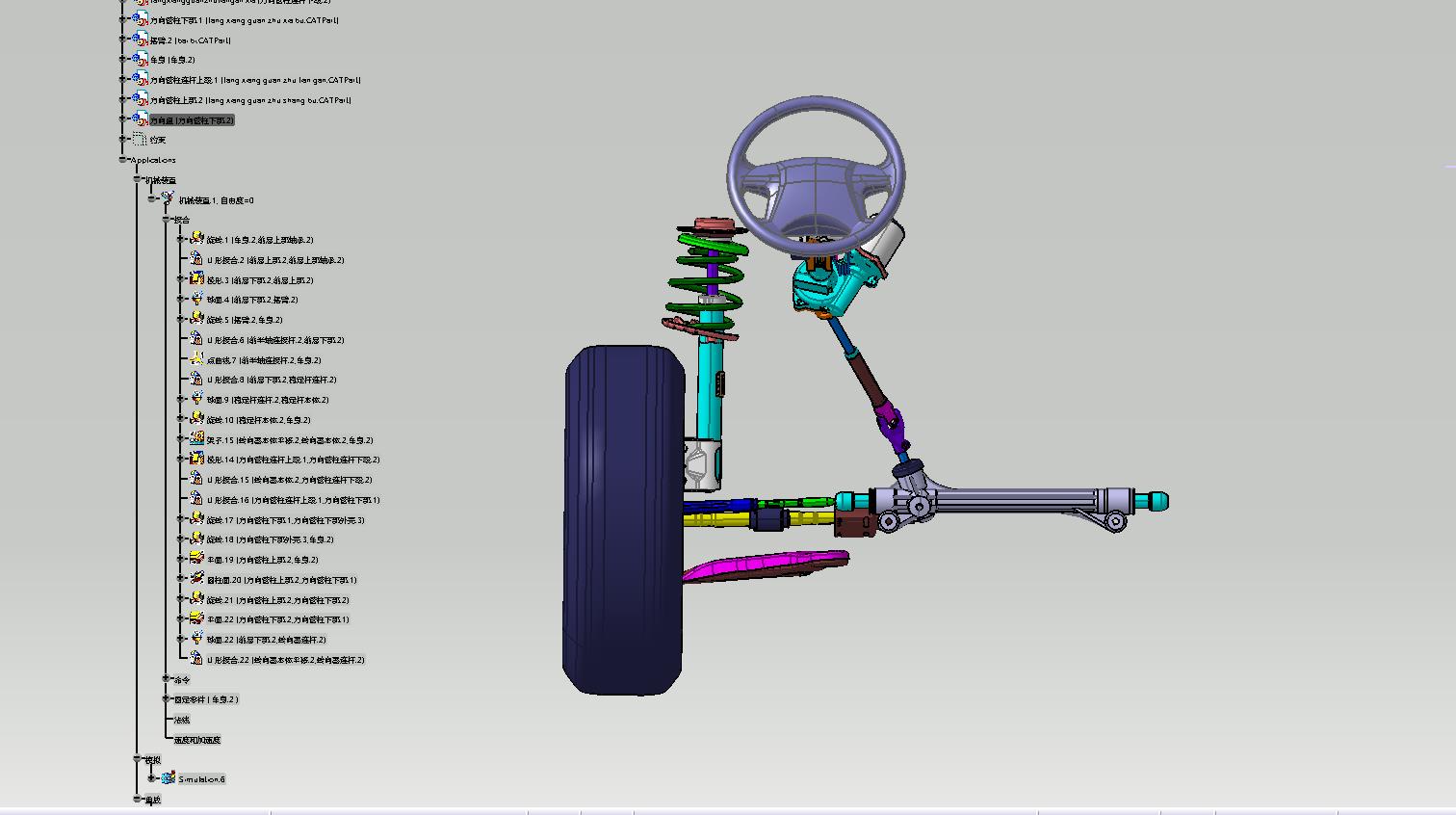The image size is (1456, 815).
Task: Click the universal joint icon for U 形接合.8
Action: click(x=196, y=380)
